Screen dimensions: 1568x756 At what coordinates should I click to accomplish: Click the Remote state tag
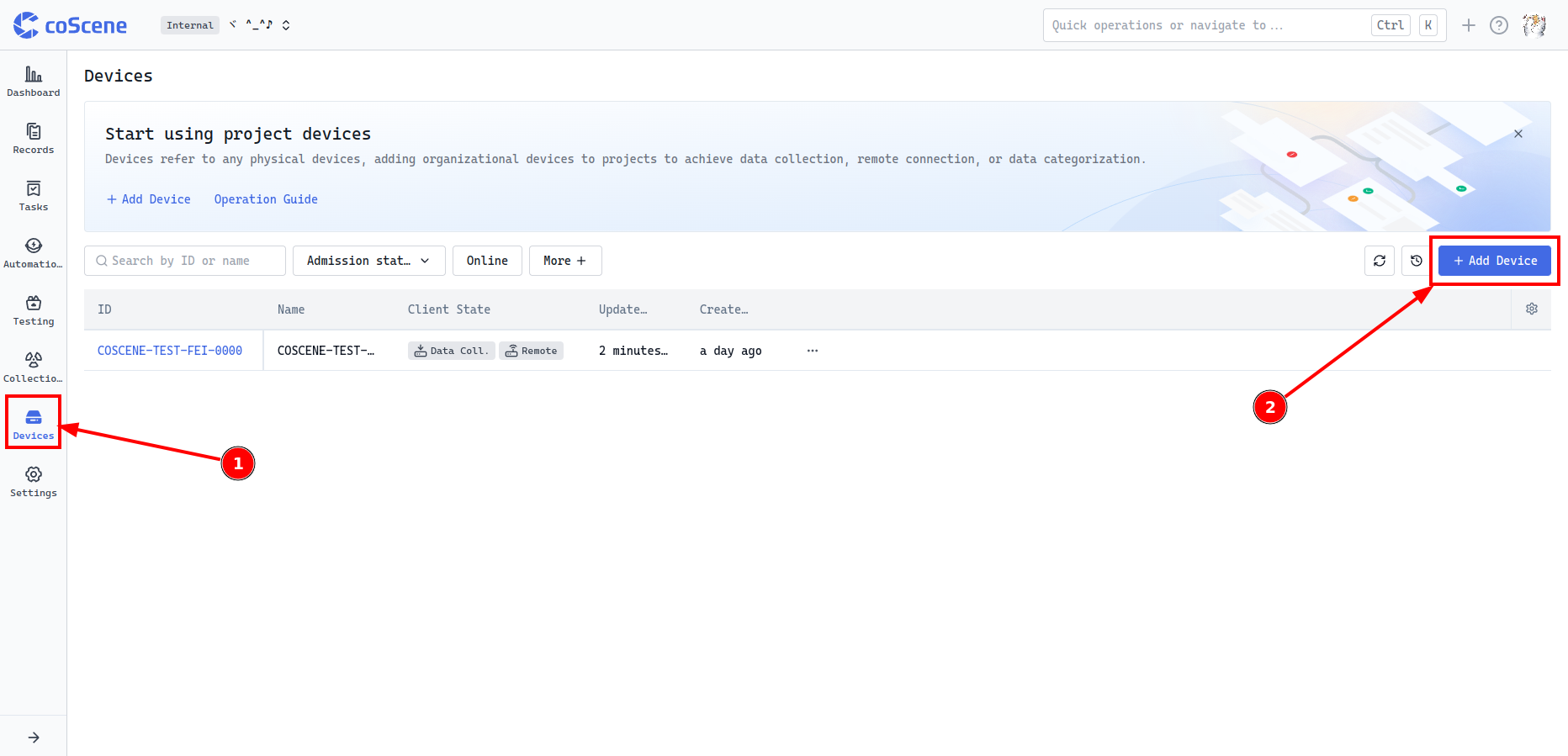pos(532,351)
